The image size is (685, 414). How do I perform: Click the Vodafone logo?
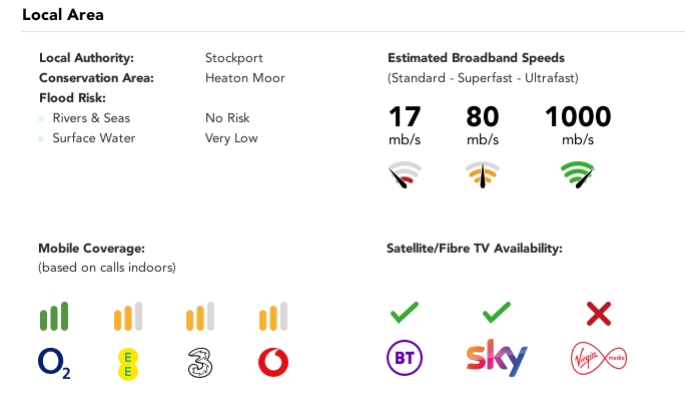(273, 362)
